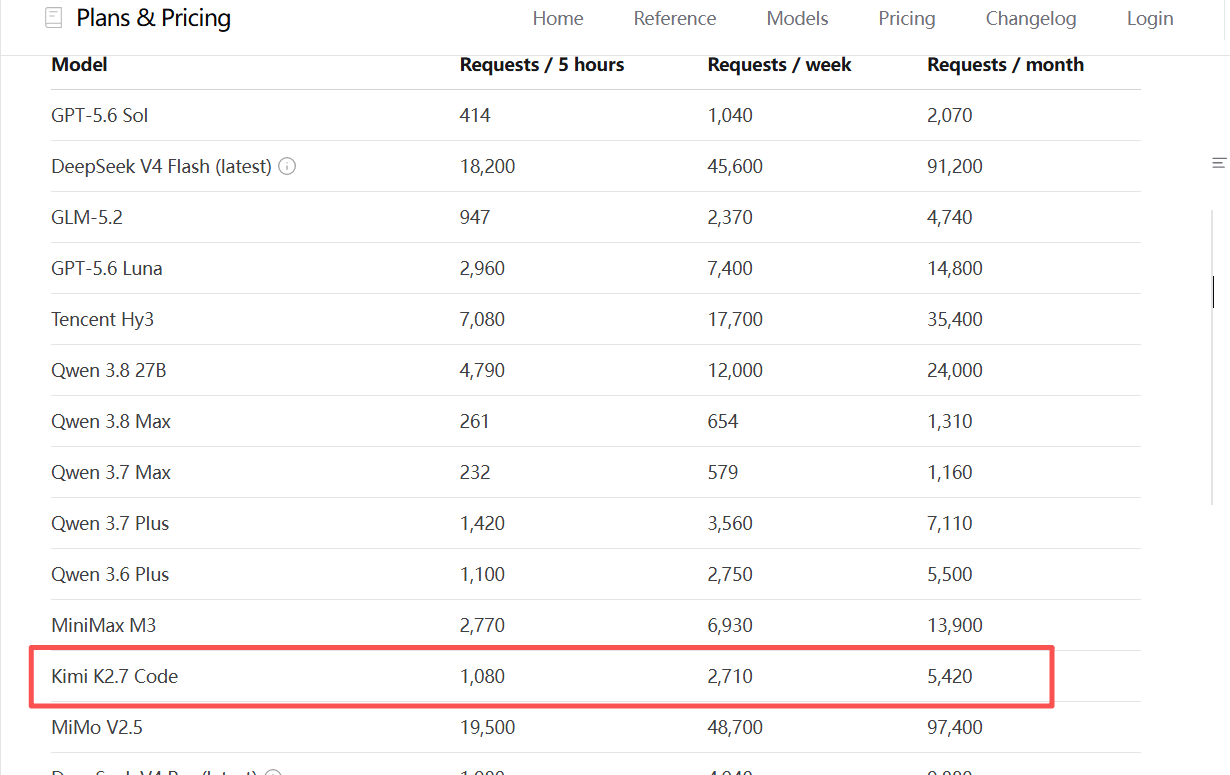Select DeepSeek V4 Flash (latest) row name
The height and width of the screenshot is (775, 1230).
click(161, 166)
